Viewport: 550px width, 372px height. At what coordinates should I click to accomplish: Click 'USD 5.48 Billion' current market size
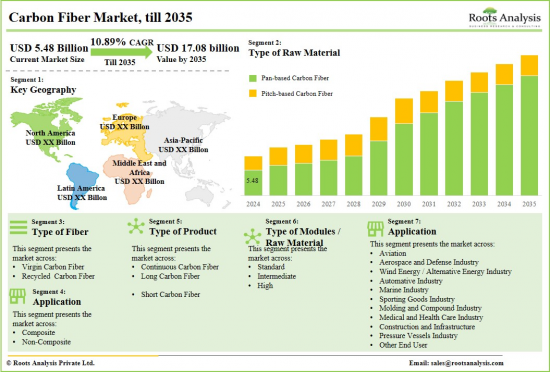49,48
